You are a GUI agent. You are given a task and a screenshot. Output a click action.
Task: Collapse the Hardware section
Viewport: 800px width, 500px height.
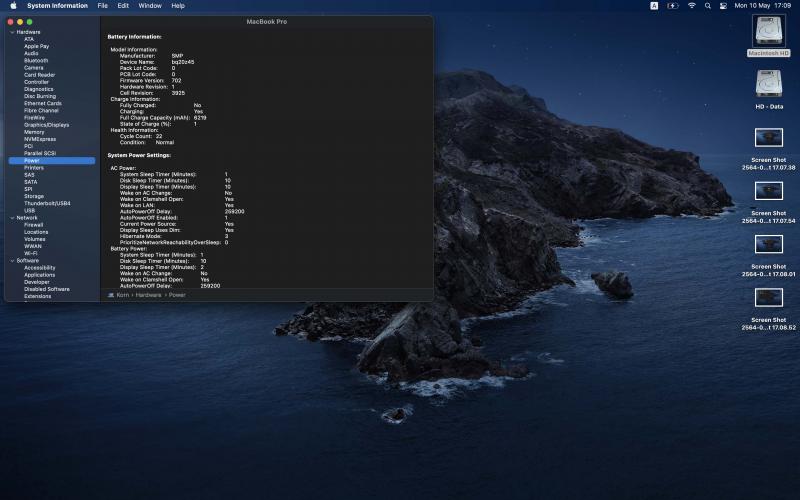[12, 32]
